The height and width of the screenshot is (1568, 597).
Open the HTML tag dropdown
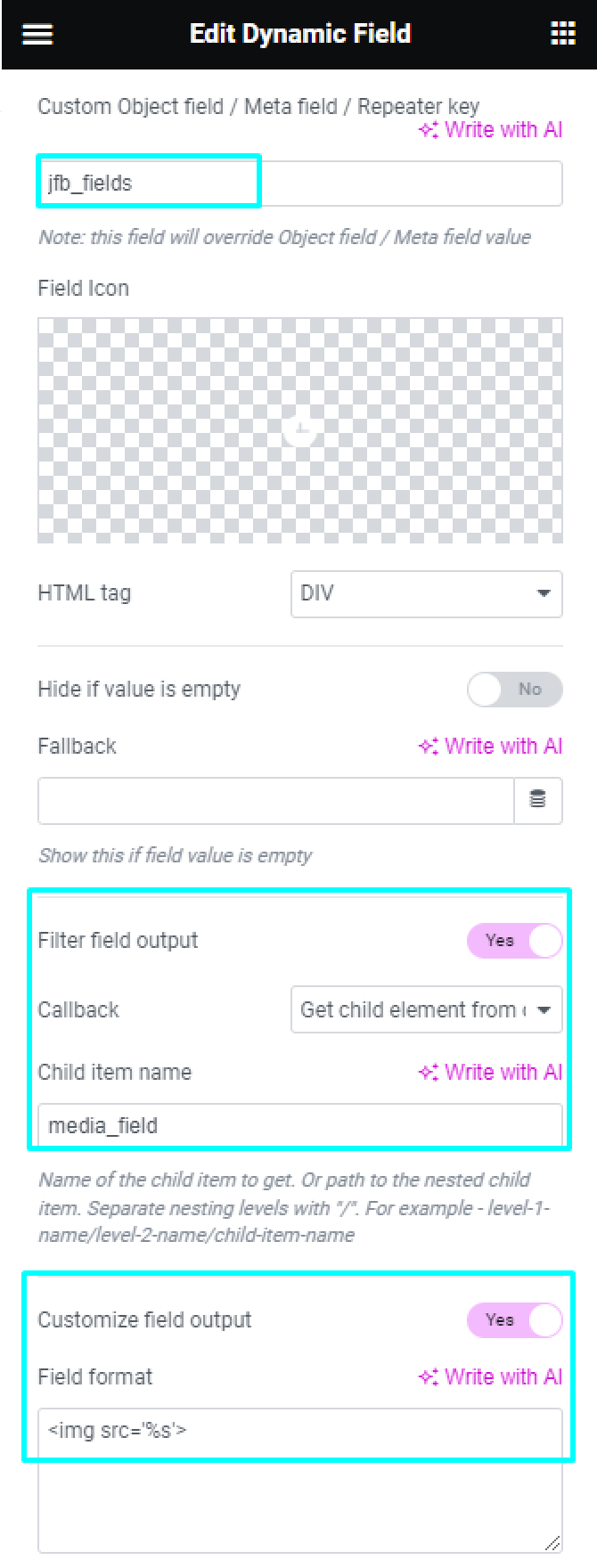coord(427,594)
